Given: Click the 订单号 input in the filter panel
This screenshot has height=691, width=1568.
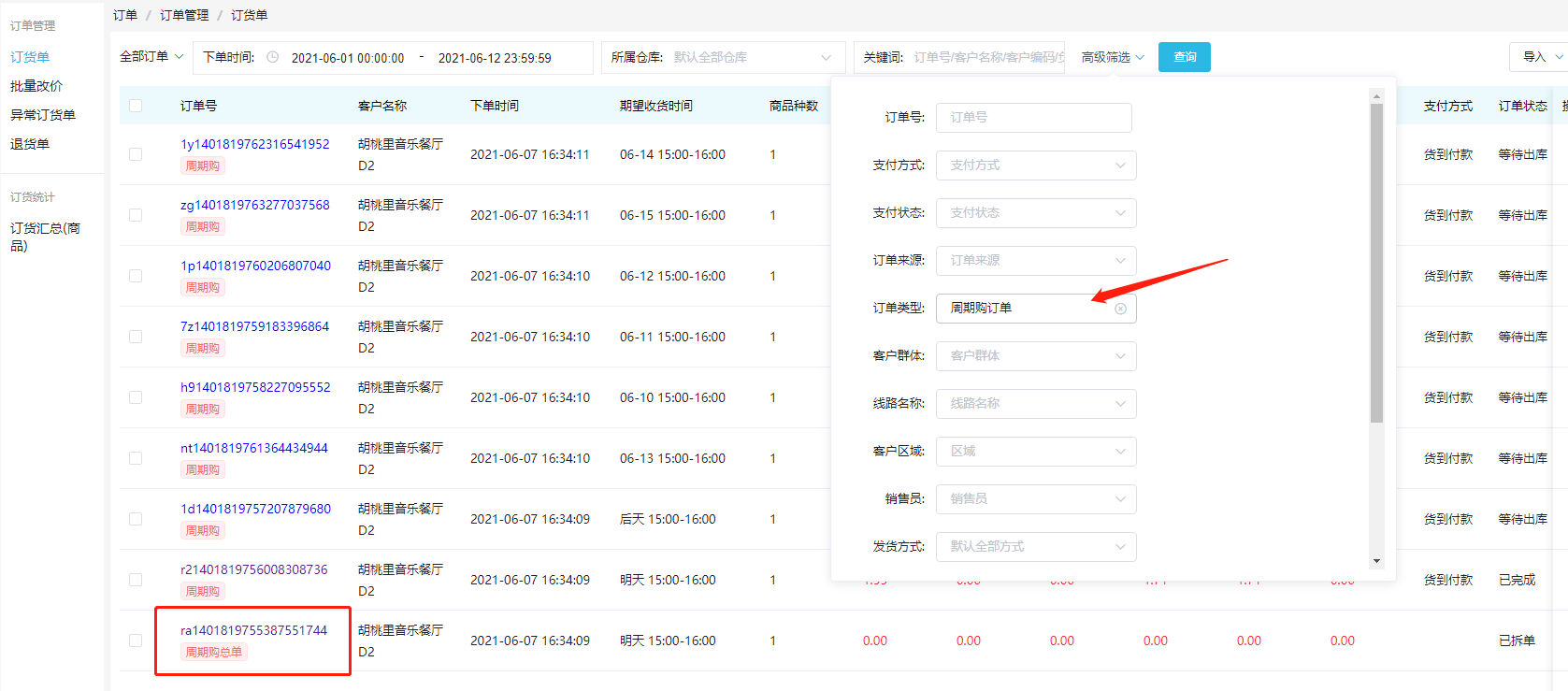Looking at the screenshot, I should (1033, 118).
